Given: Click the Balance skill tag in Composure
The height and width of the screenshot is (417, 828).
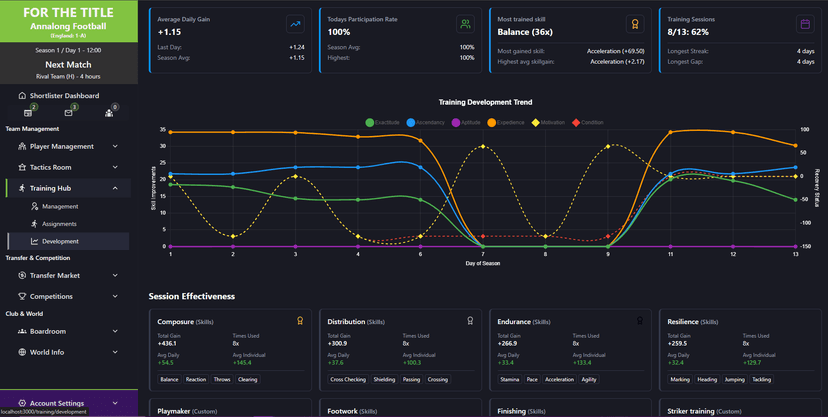Looking at the screenshot, I should click(x=169, y=380).
